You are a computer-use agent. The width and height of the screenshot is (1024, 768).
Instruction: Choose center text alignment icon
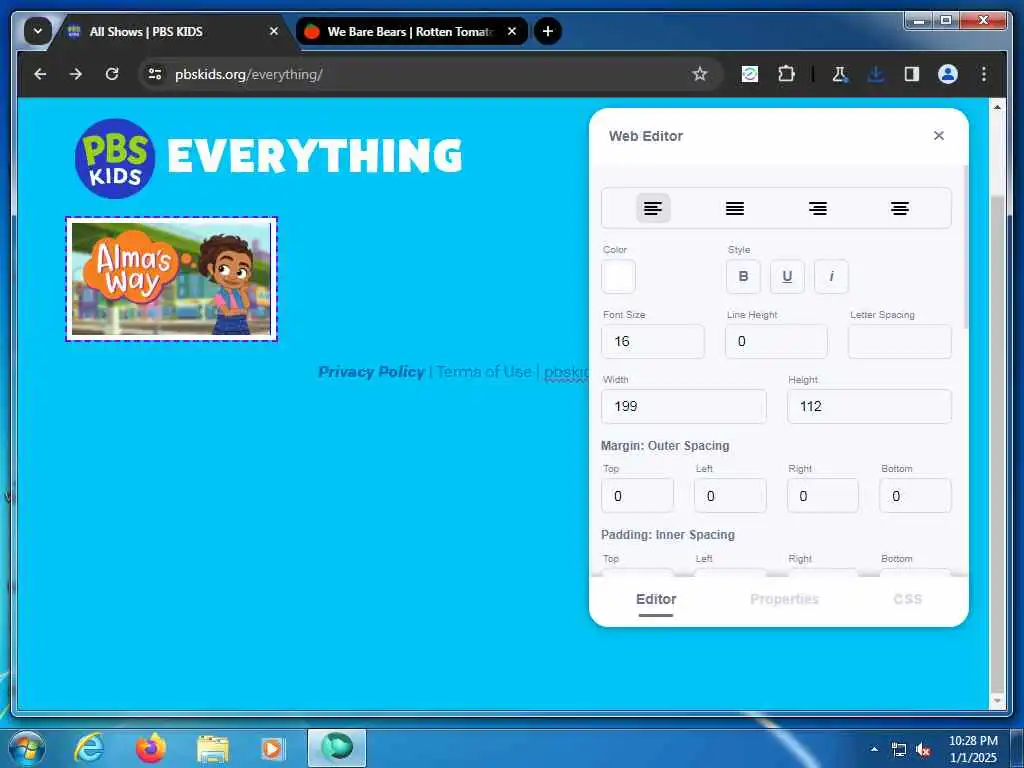coord(900,208)
